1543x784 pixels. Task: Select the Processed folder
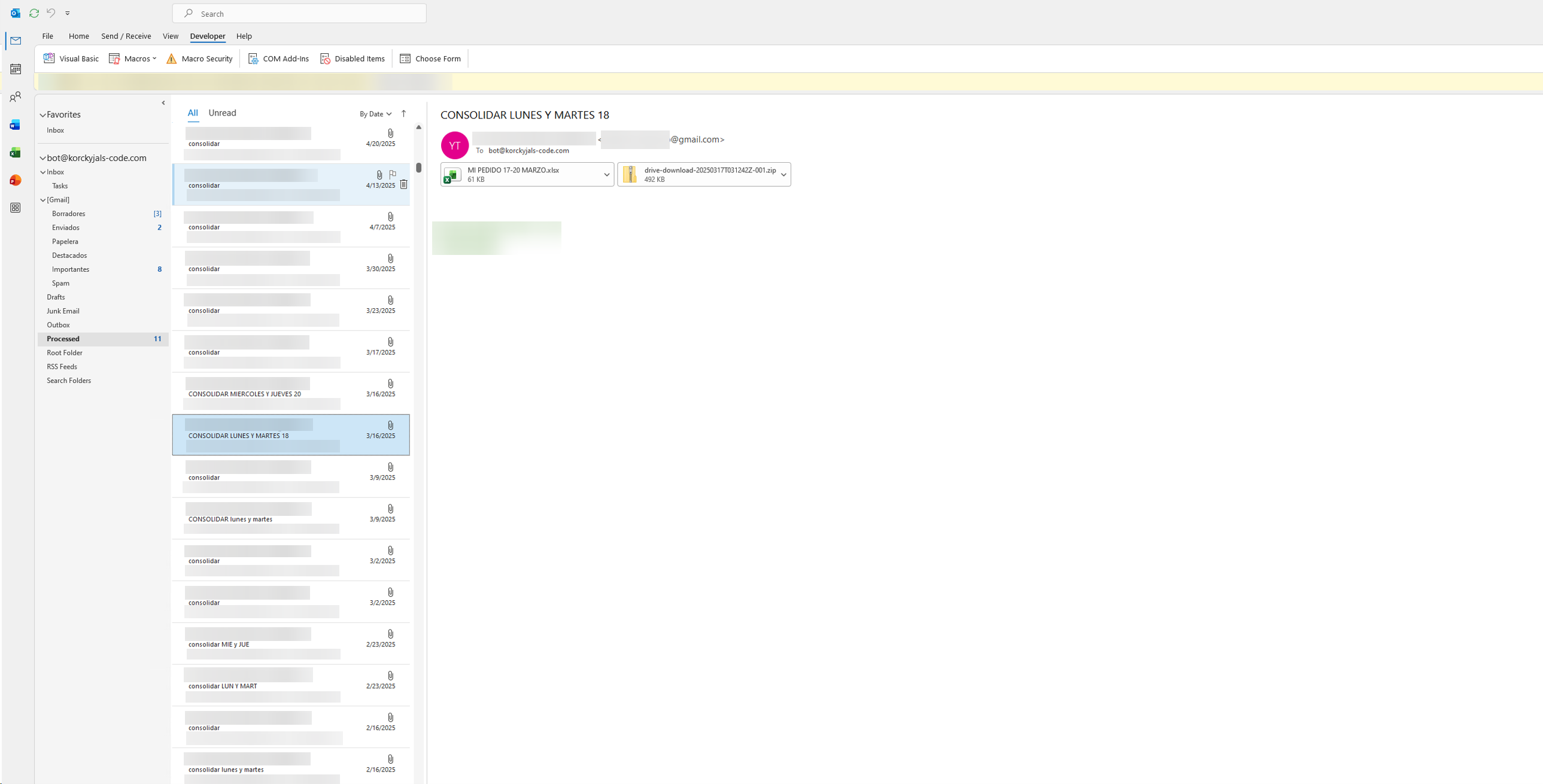coord(102,339)
